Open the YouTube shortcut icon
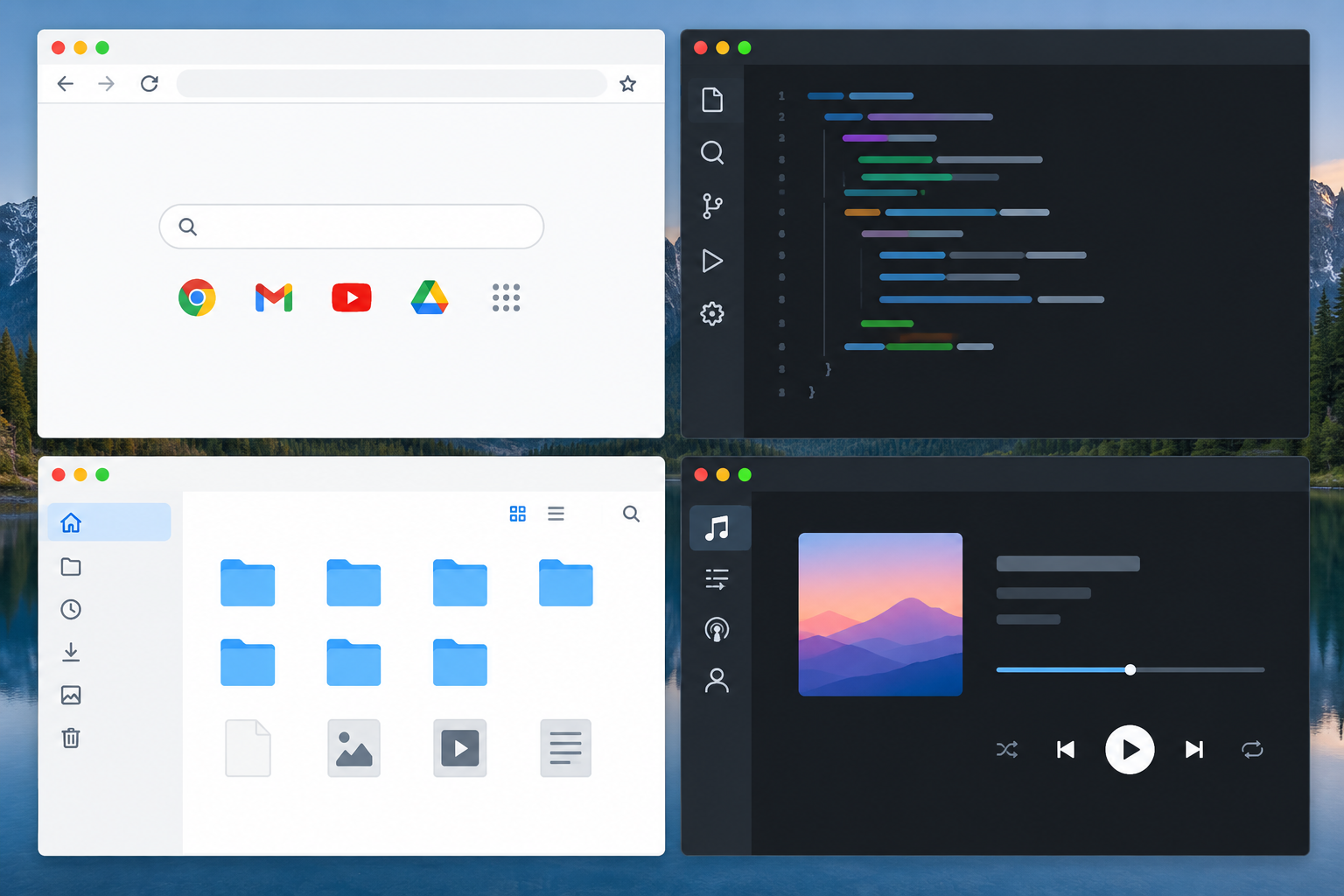The image size is (1344, 896). tap(352, 297)
